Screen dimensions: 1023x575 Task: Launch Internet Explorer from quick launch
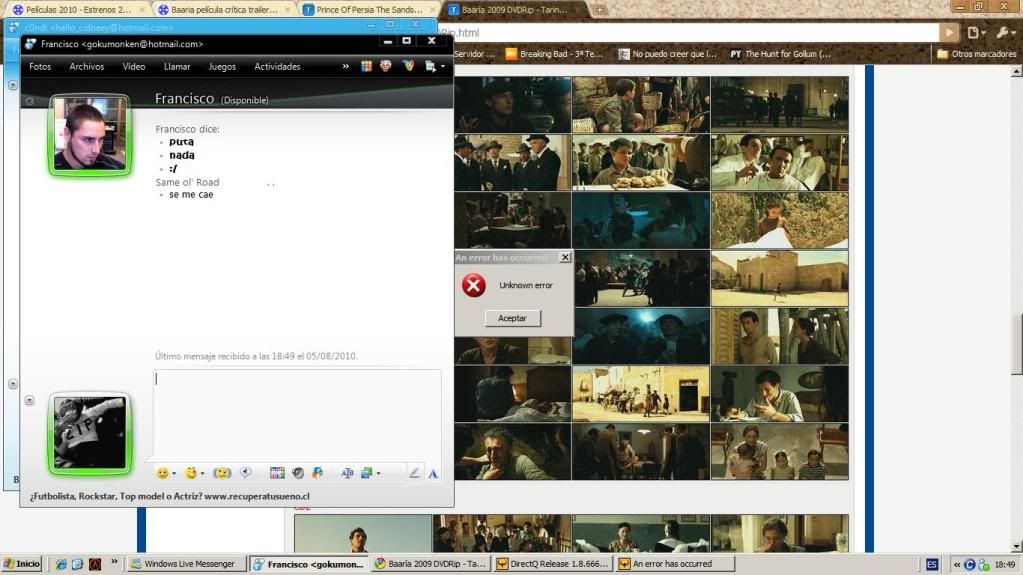tap(61, 564)
